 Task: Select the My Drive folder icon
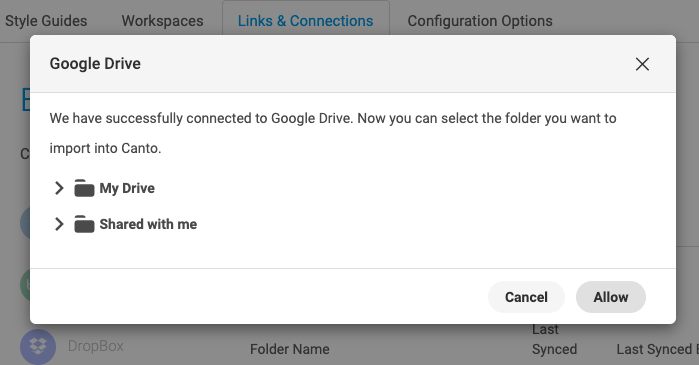84,188
